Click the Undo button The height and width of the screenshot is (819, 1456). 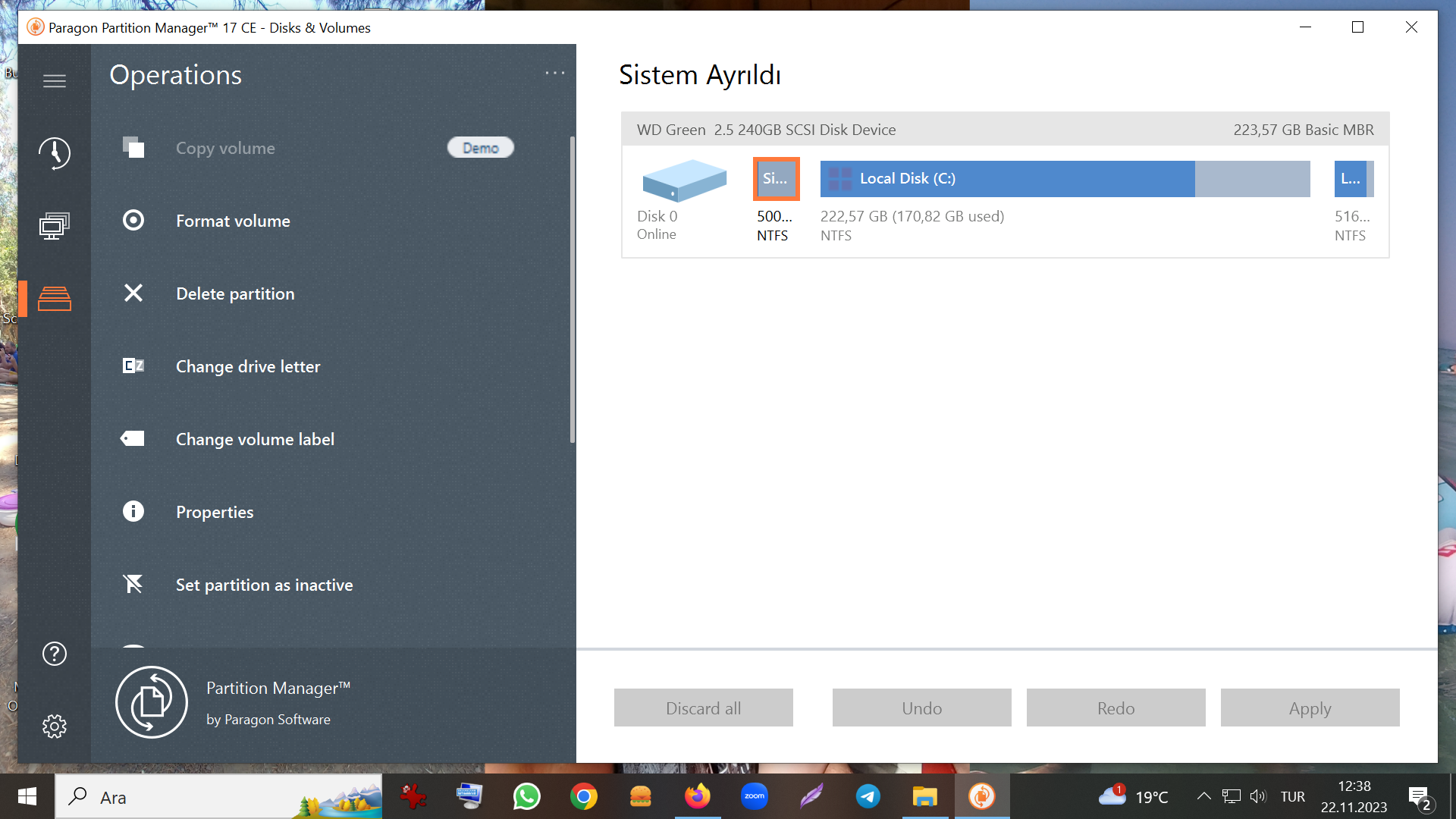click(922, 708)
